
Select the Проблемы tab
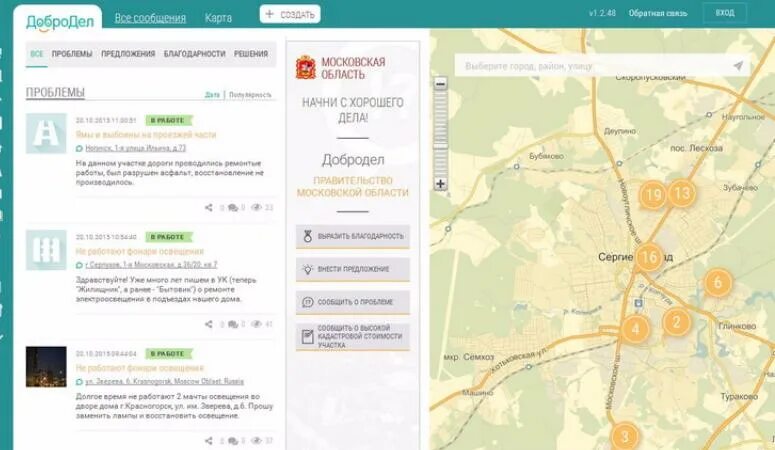click(x=72, y=54)
